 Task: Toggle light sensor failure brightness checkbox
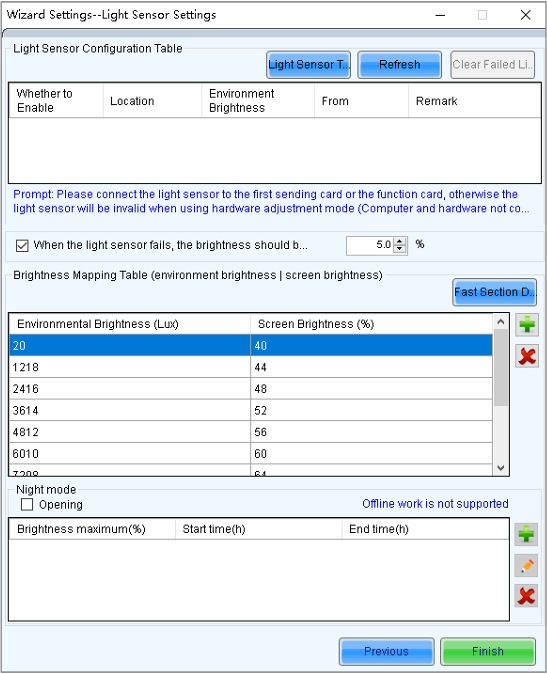coord(22,245)
